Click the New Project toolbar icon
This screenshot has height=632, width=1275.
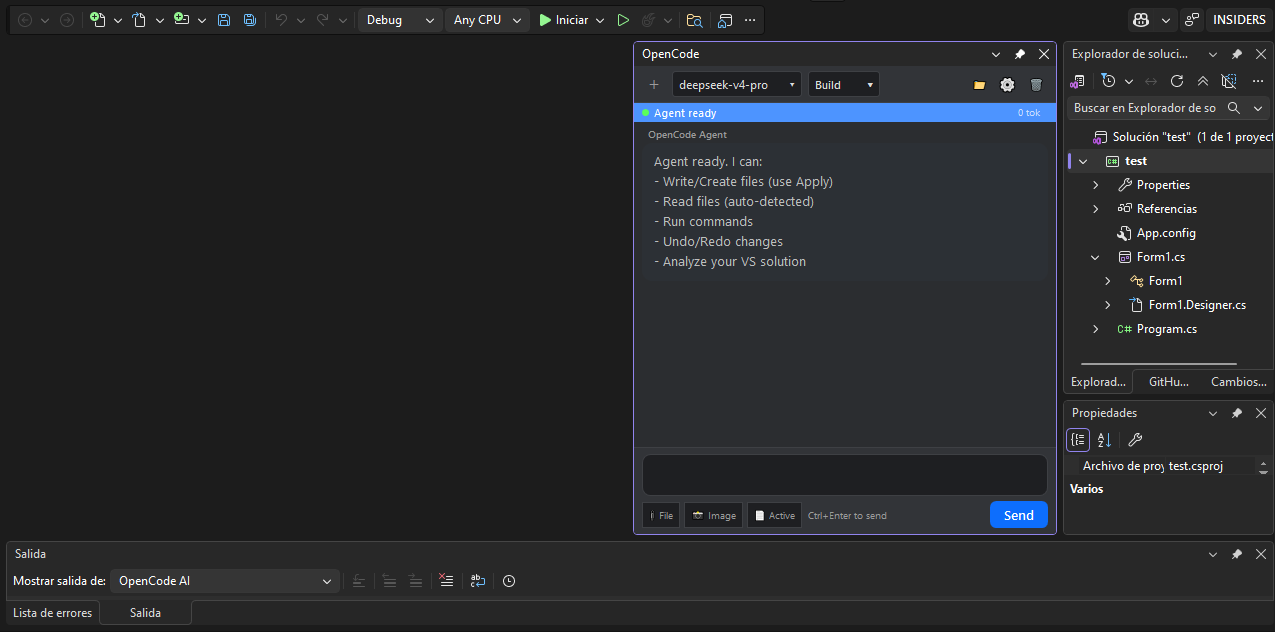tap(97, 20)
